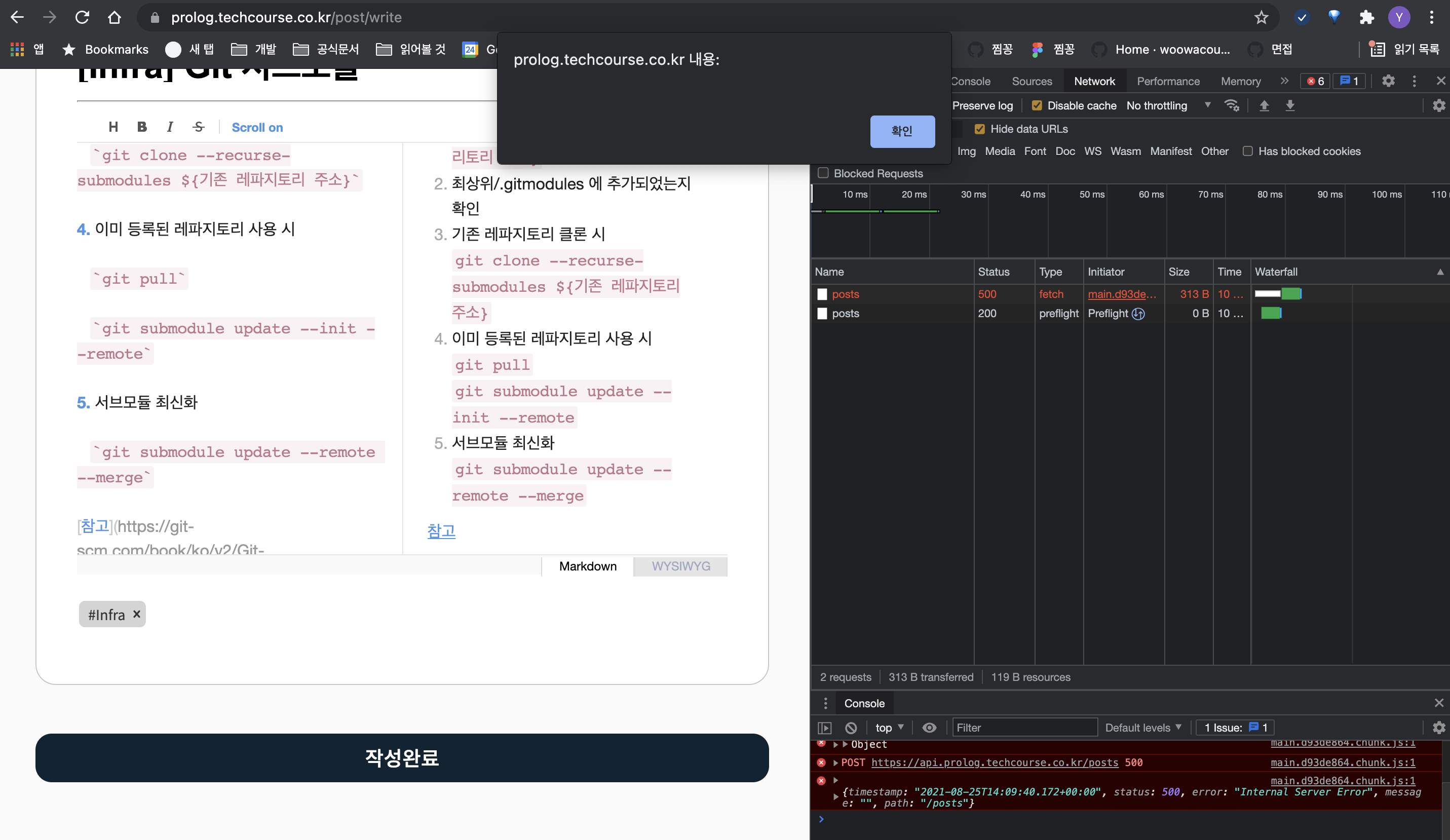Open the Default levels dropdown
This screenshot has height=840, width=1450.
(1143, 727)
